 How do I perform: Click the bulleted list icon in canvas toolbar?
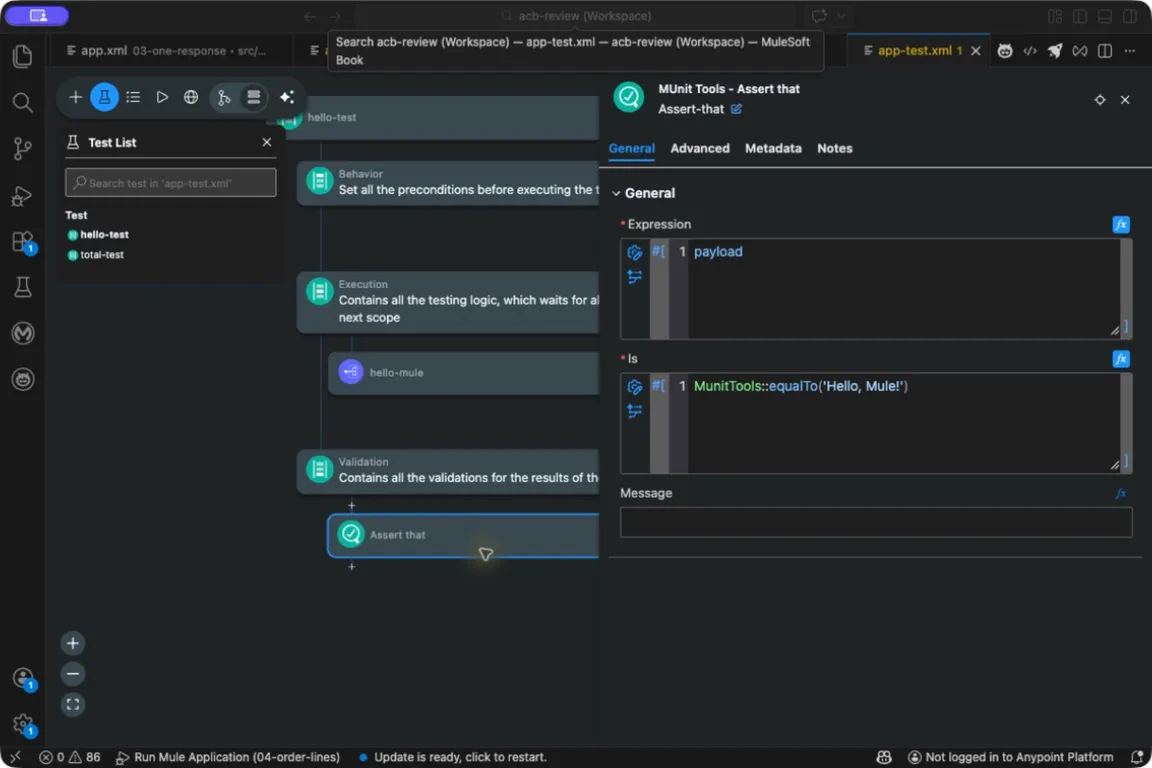click(x=133, y=97)
